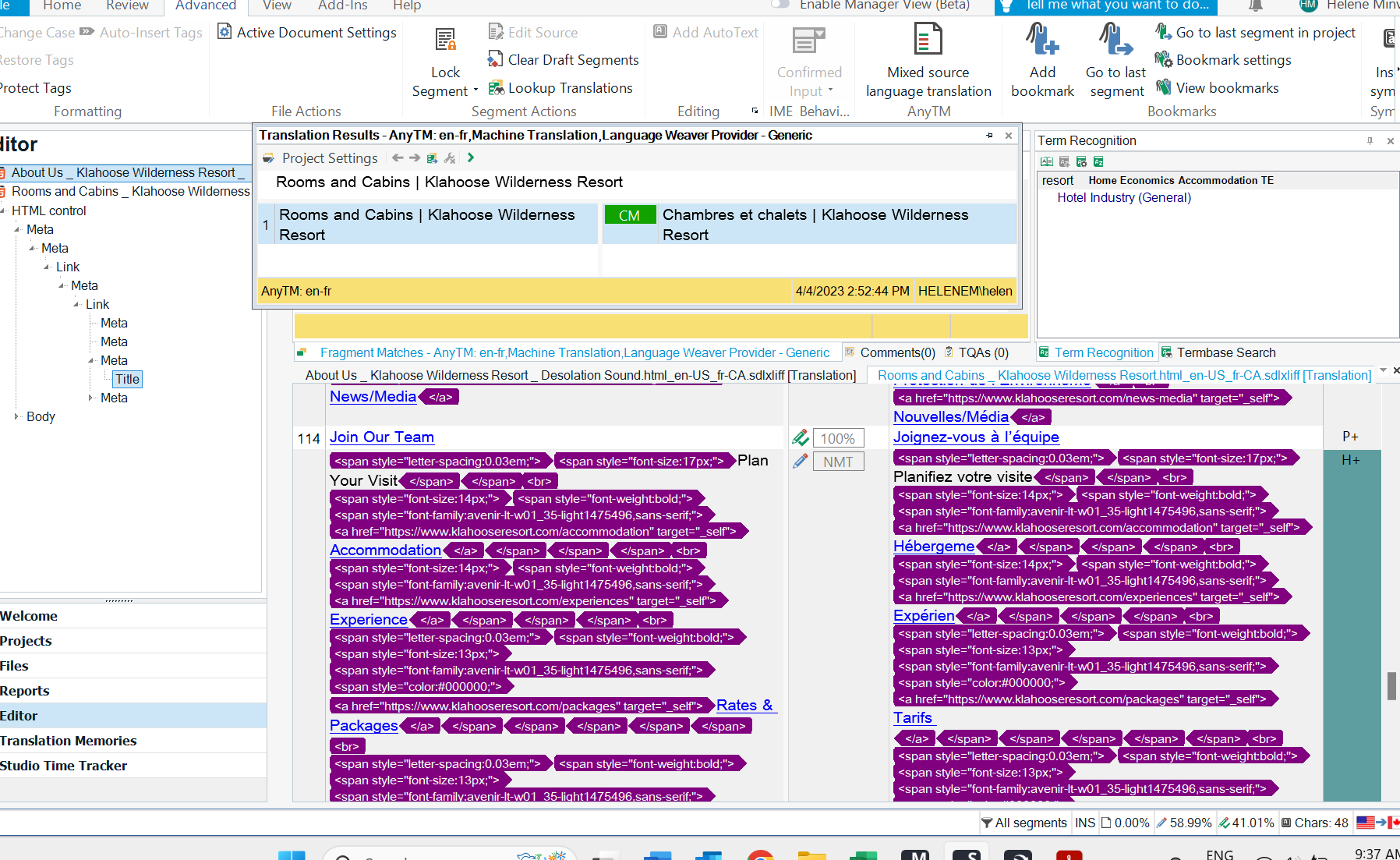This screenshot has width=1400, height=860.
Task: Click the All segments filter icon in status bar
Action: [987, 823]
